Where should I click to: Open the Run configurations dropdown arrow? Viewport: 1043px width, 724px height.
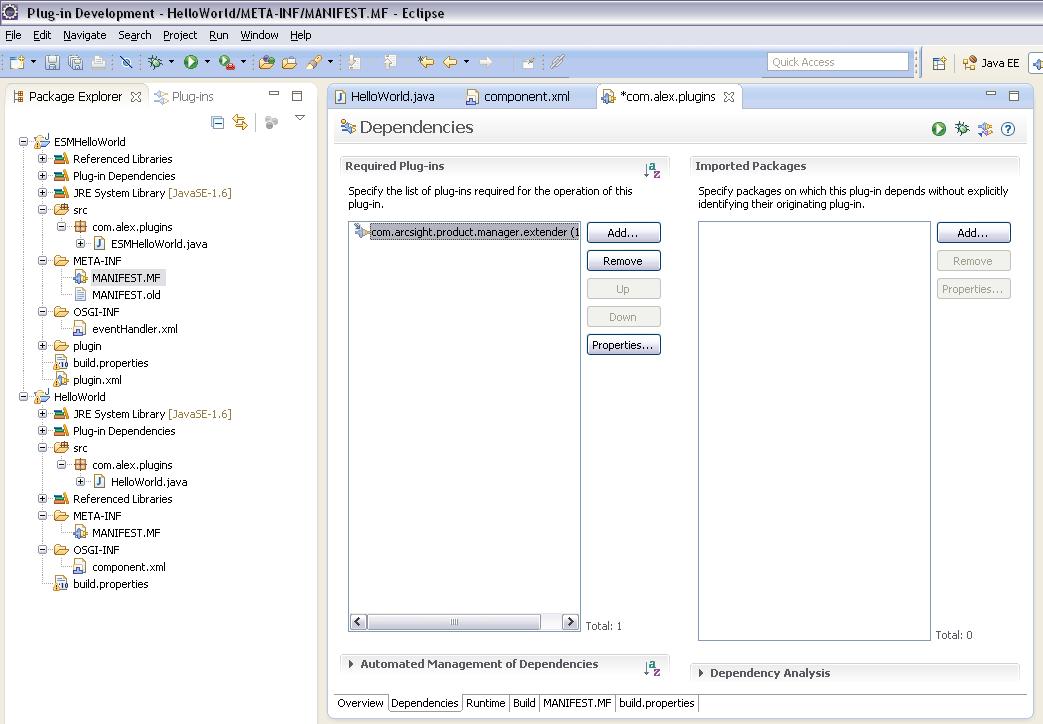pos(207,62)
